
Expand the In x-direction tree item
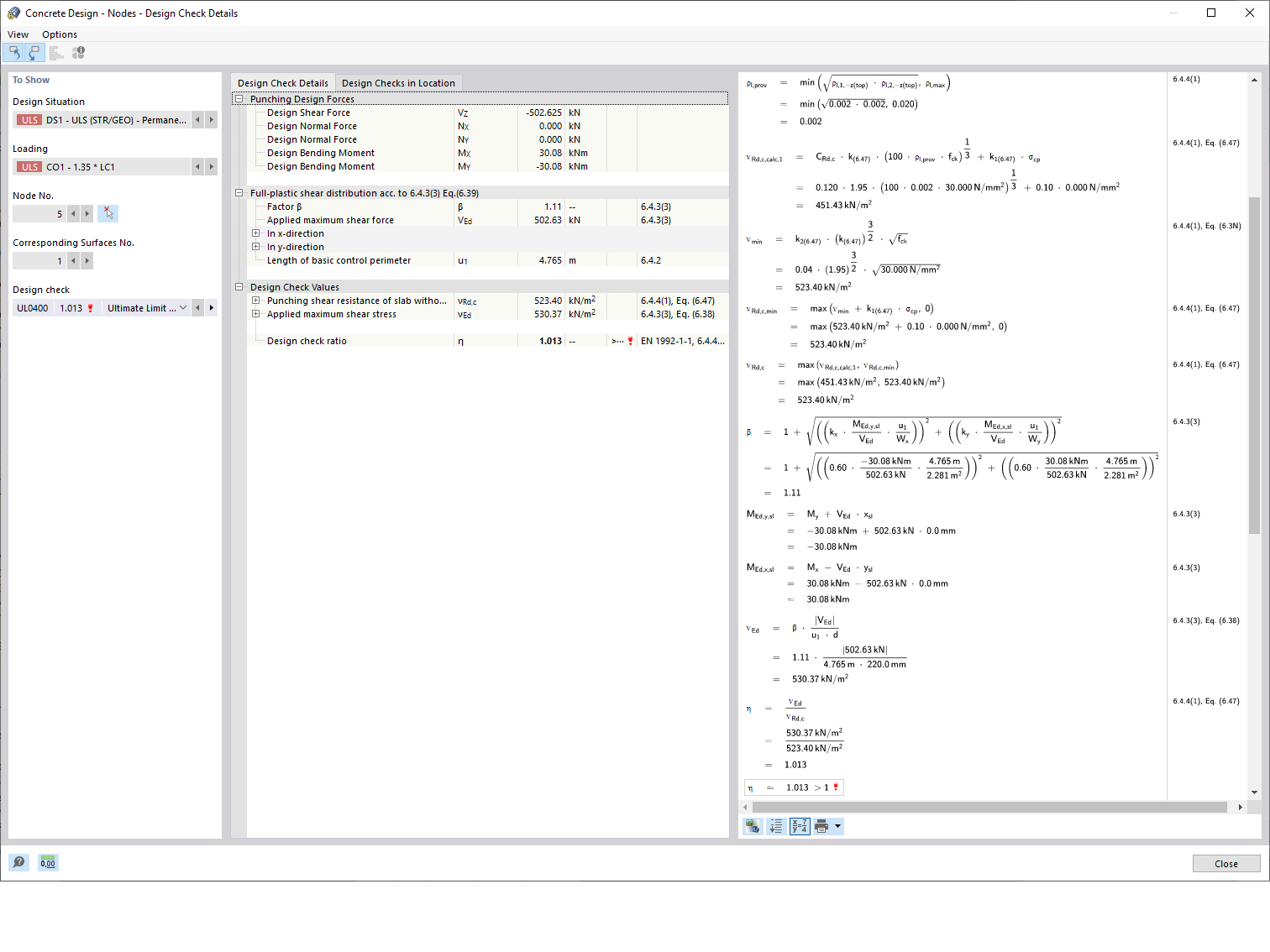256,233
